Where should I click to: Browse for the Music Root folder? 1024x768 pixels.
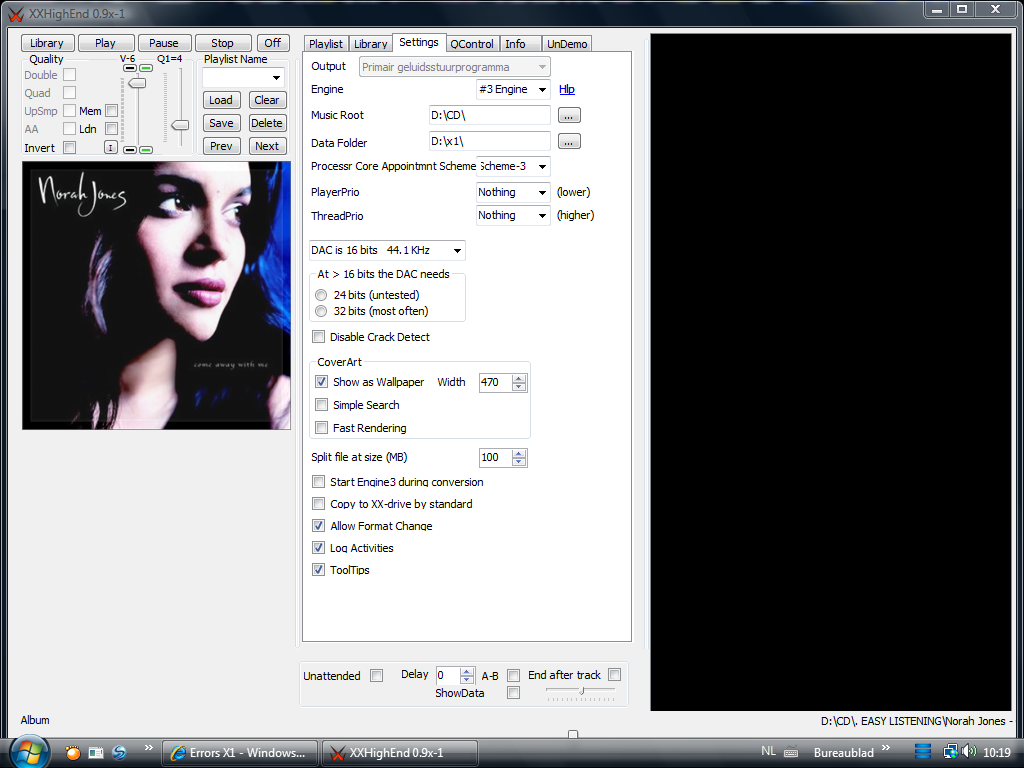coord(569,116)
